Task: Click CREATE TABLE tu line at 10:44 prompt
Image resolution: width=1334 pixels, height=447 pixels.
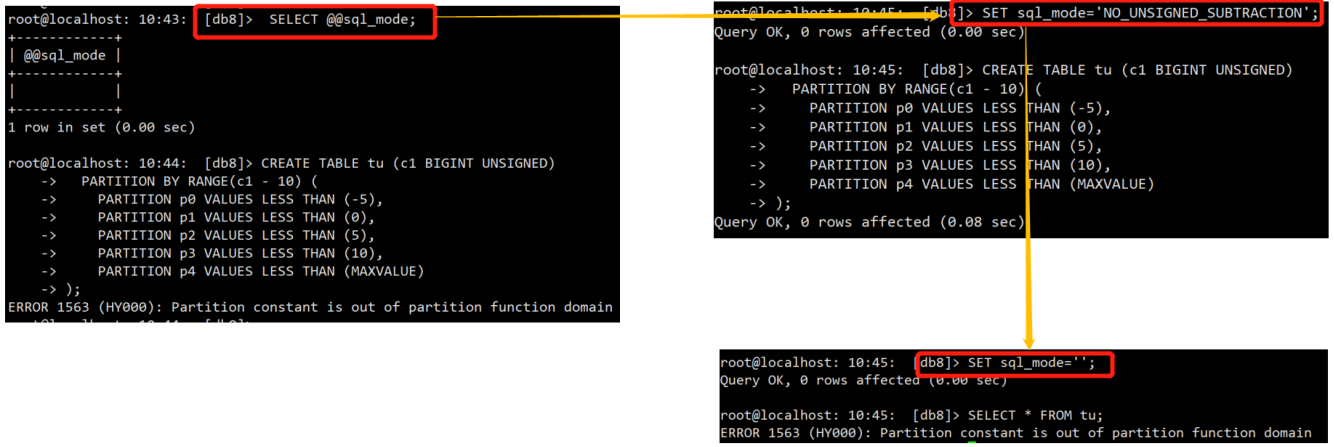Action: (x=408, y=163)
